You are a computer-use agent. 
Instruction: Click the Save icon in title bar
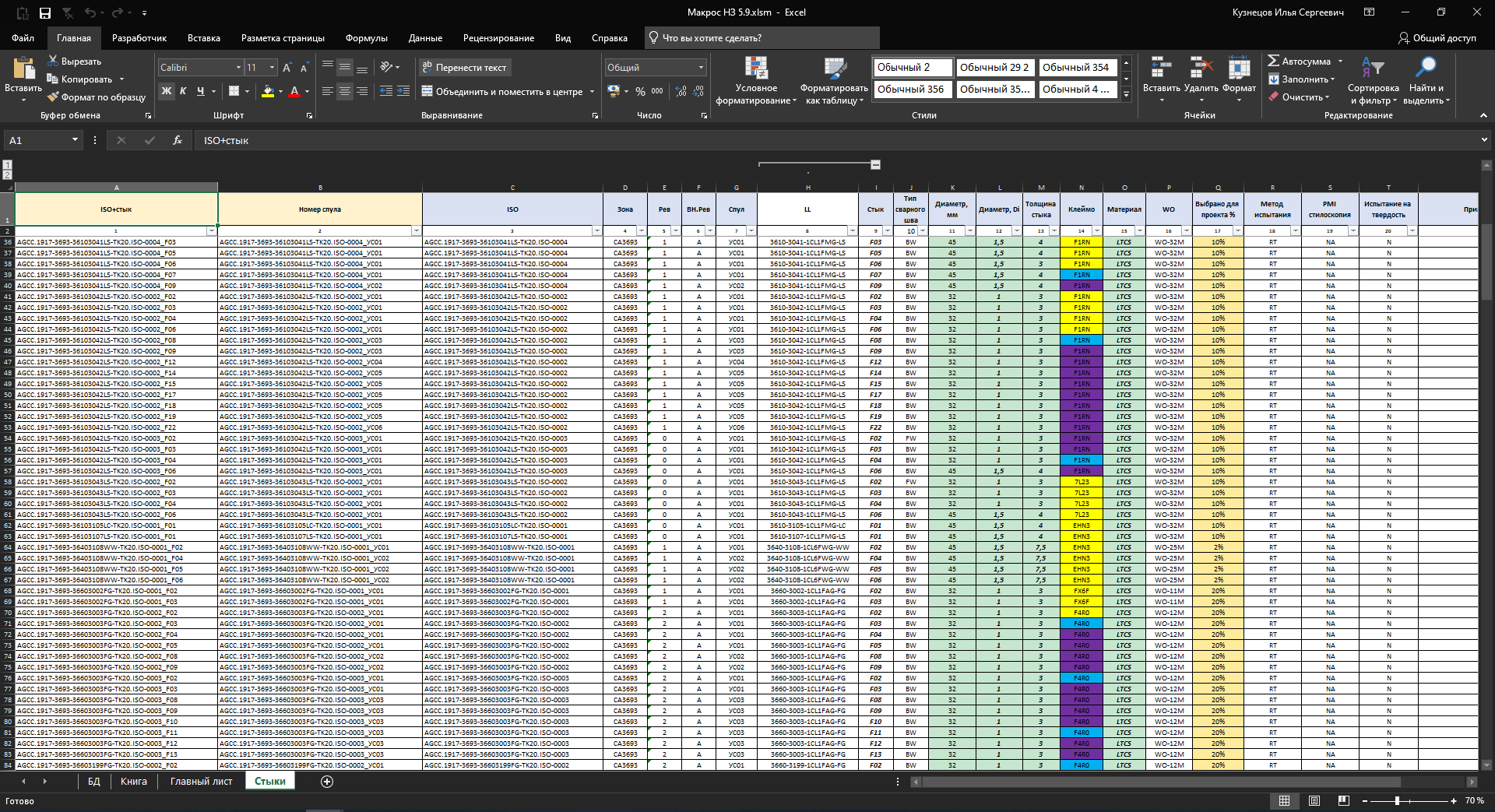[x=45, y=12]
